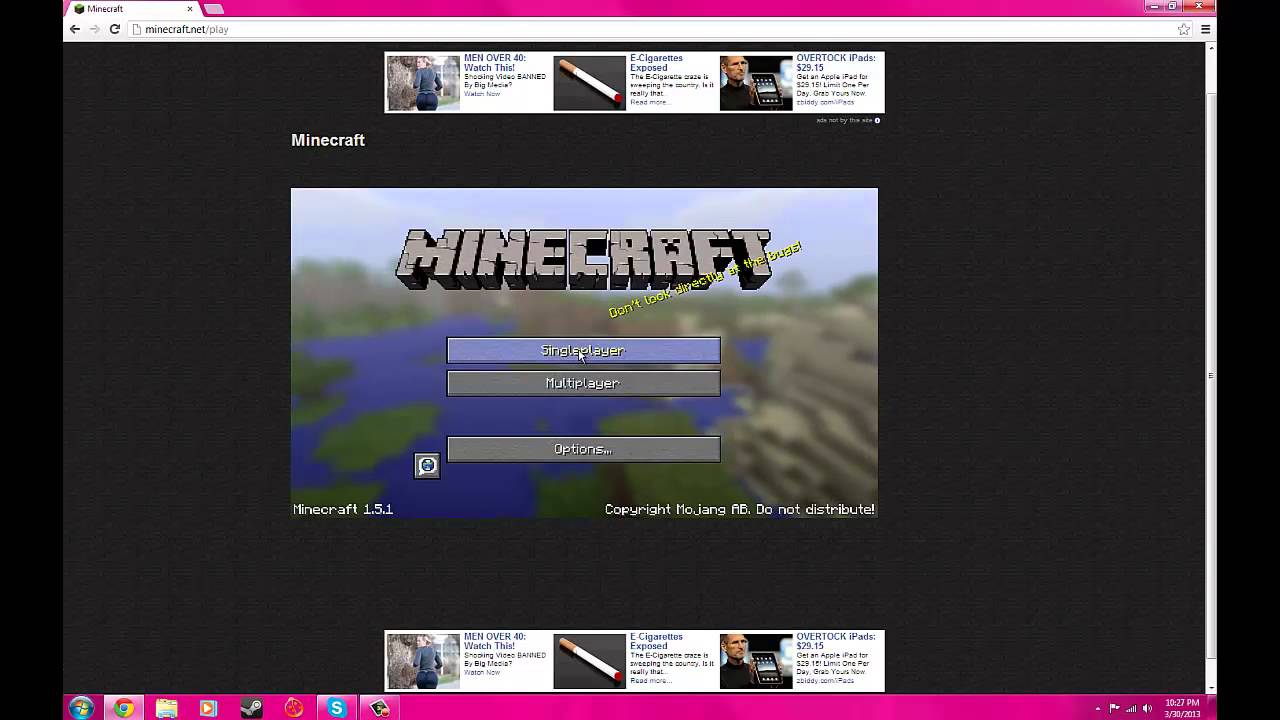Open Steam from the taskbar
The width and height of the screenshot is (1280, 720).
(251, 708)
